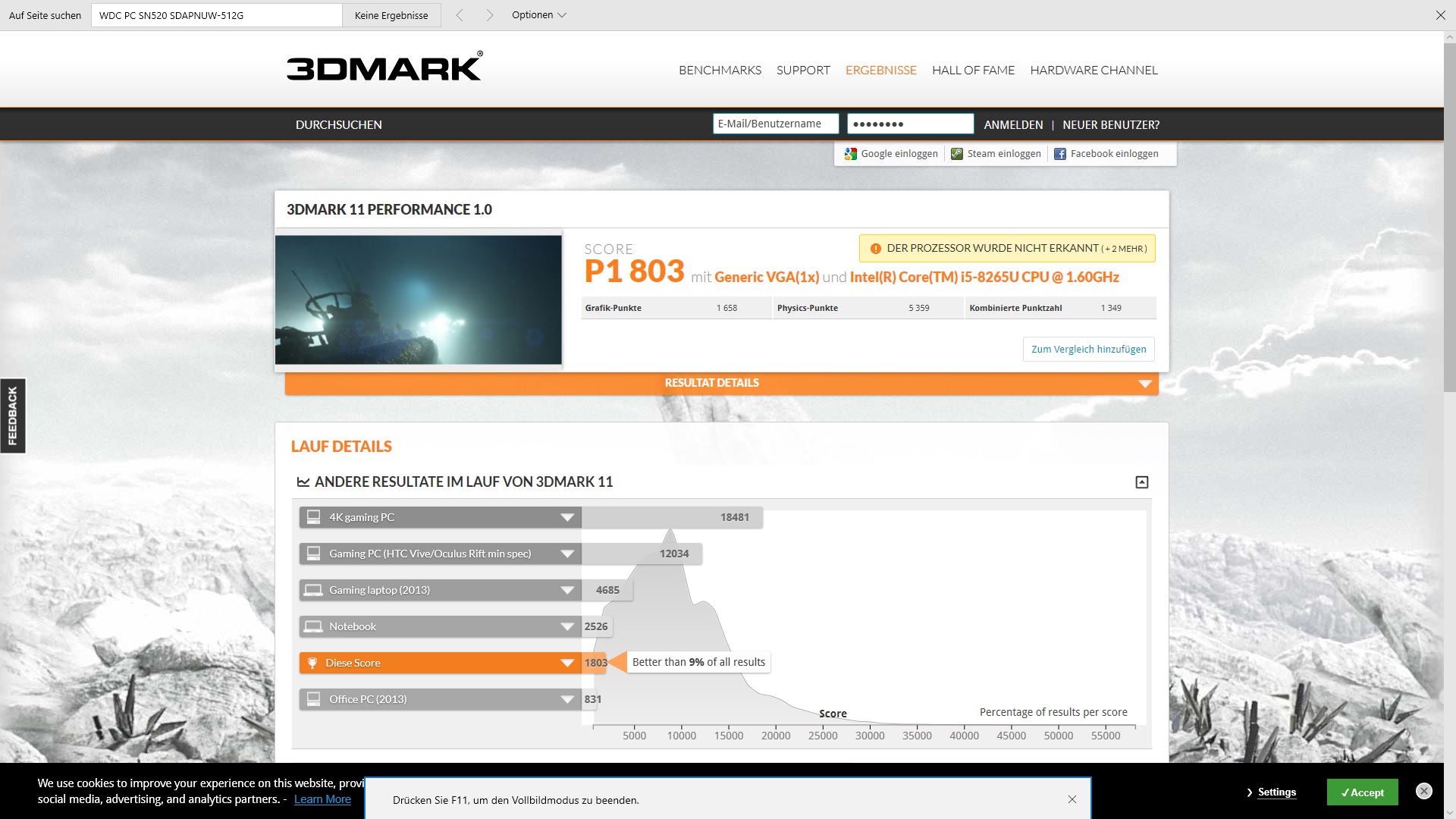Viewport: 1456px width, 819px height.
Task: Expand the Gaming laptop (2013) entry
Action: 566,590
